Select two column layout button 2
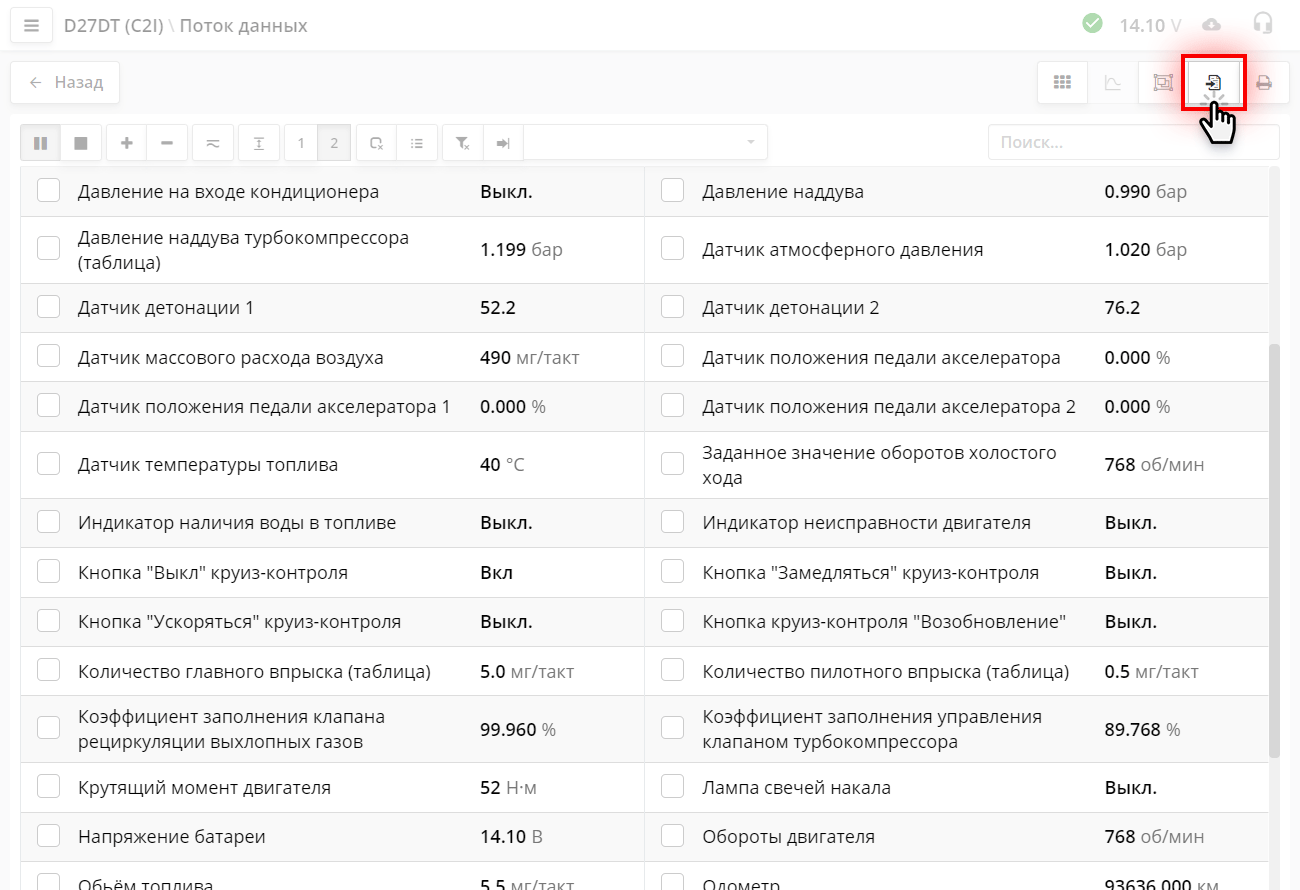Screen dimensions: 1300x890 334,143
